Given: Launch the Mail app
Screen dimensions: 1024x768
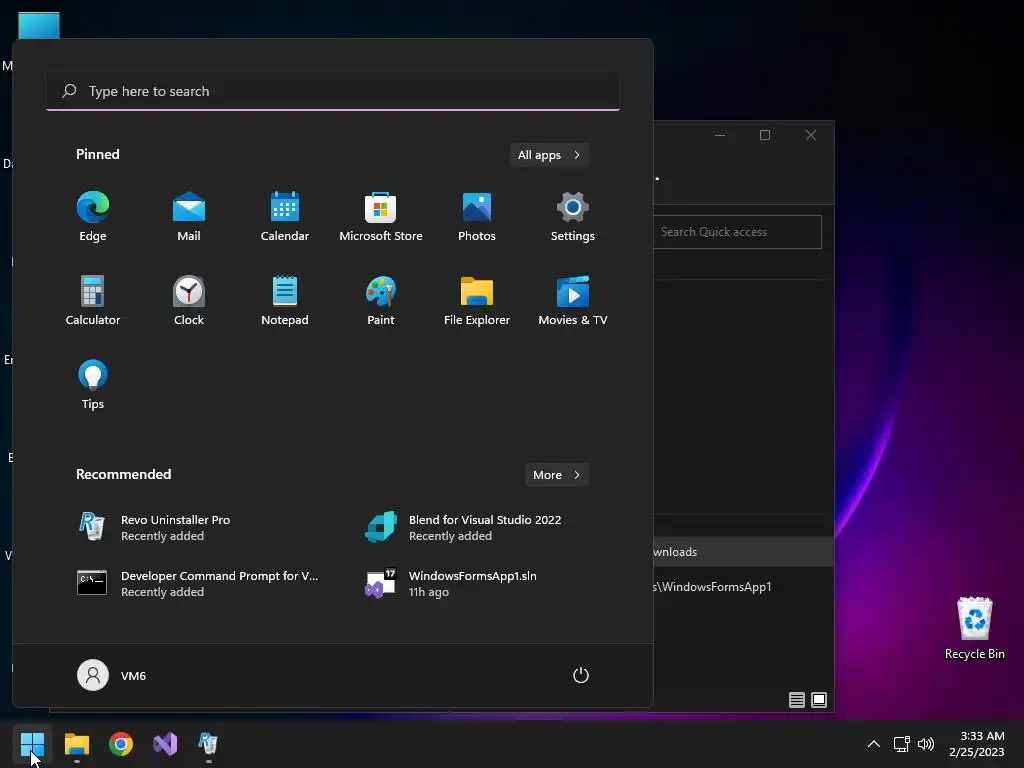Looking at the screenshot, I should 189,217.
